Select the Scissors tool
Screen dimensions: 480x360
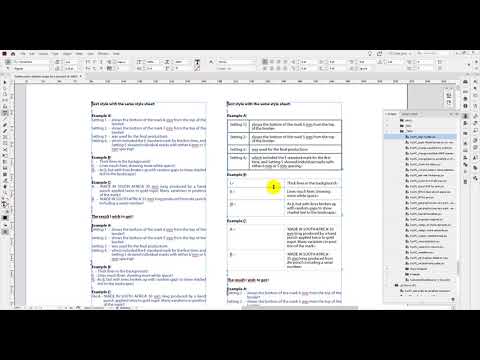click(x=5, y=150)
